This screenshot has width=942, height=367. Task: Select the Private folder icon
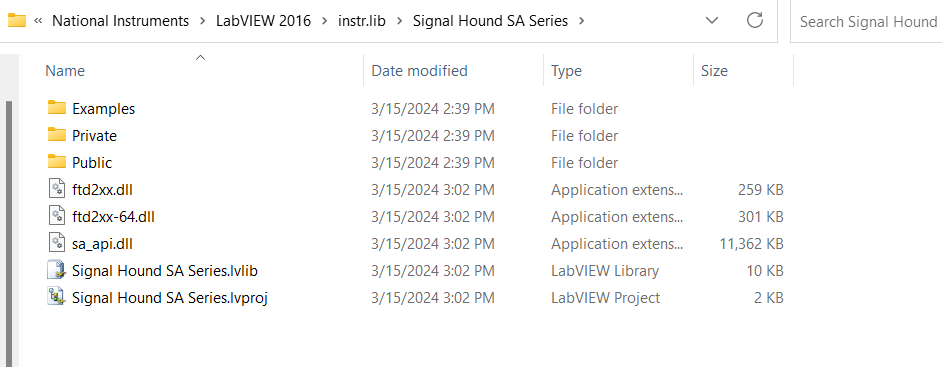point(56,135)
